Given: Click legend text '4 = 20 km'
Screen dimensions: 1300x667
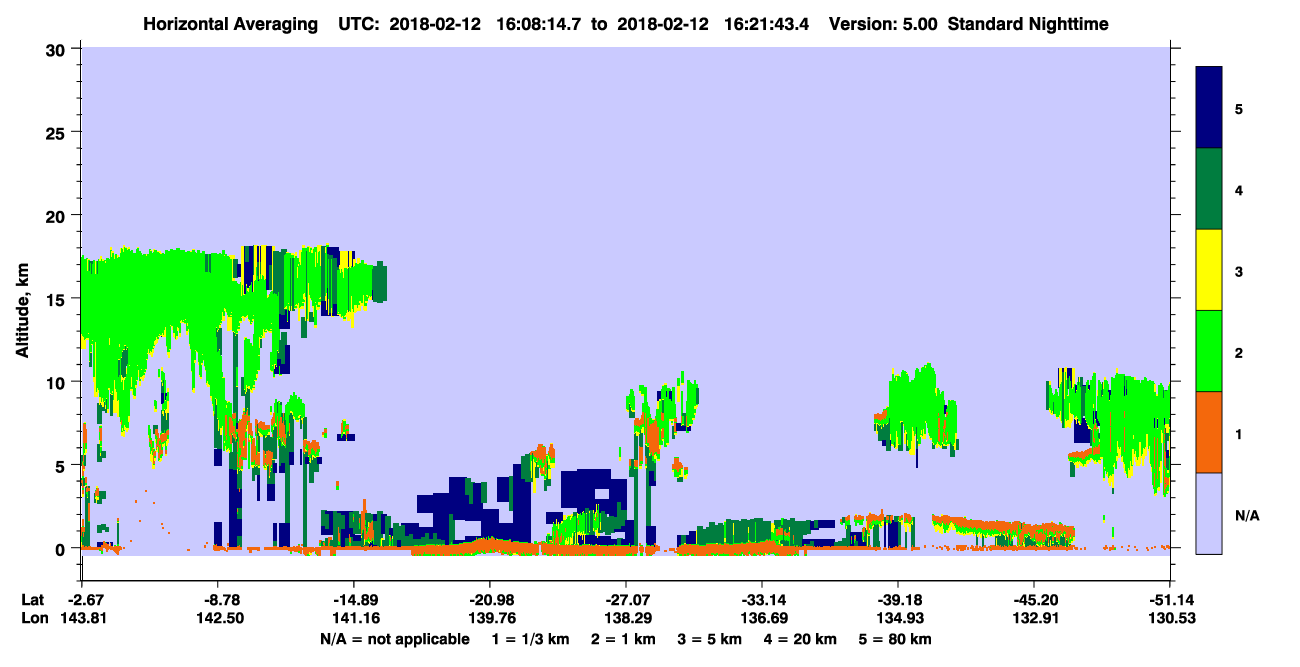Looking at the screenshot, I should pos(802,639).
